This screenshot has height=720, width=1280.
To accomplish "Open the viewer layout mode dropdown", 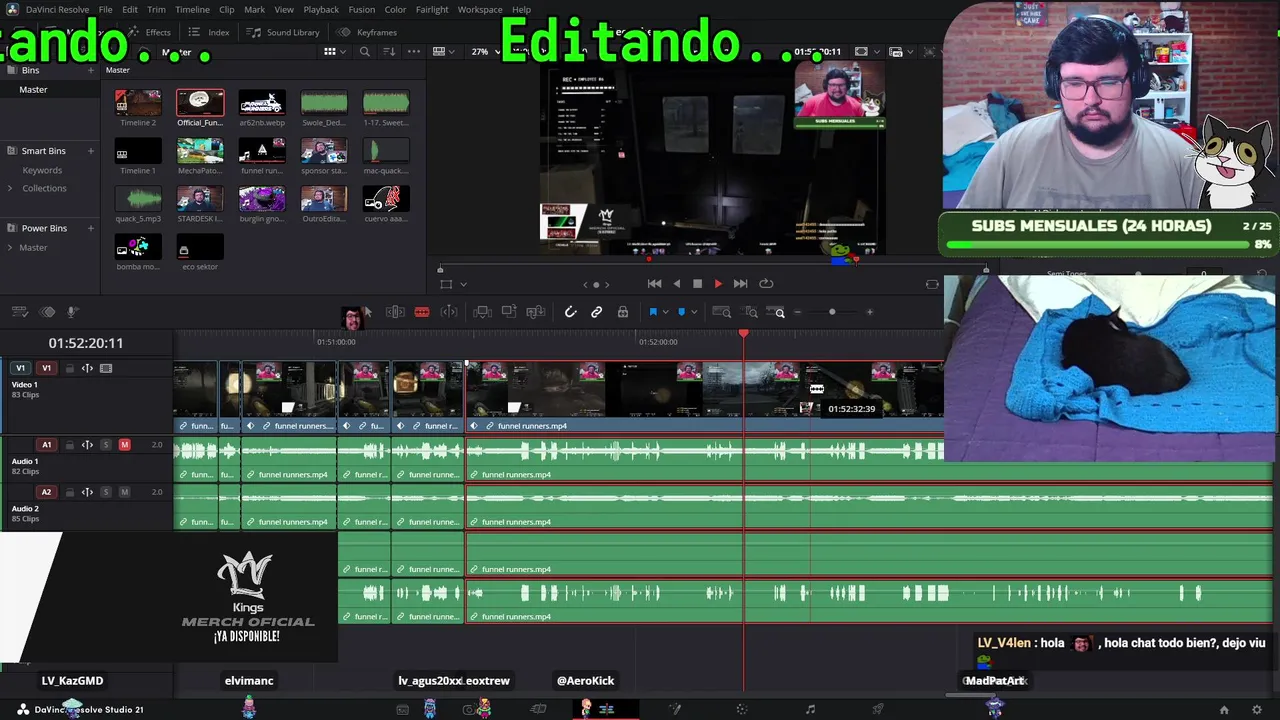I will pyautogui.click(x=443, y=52).
